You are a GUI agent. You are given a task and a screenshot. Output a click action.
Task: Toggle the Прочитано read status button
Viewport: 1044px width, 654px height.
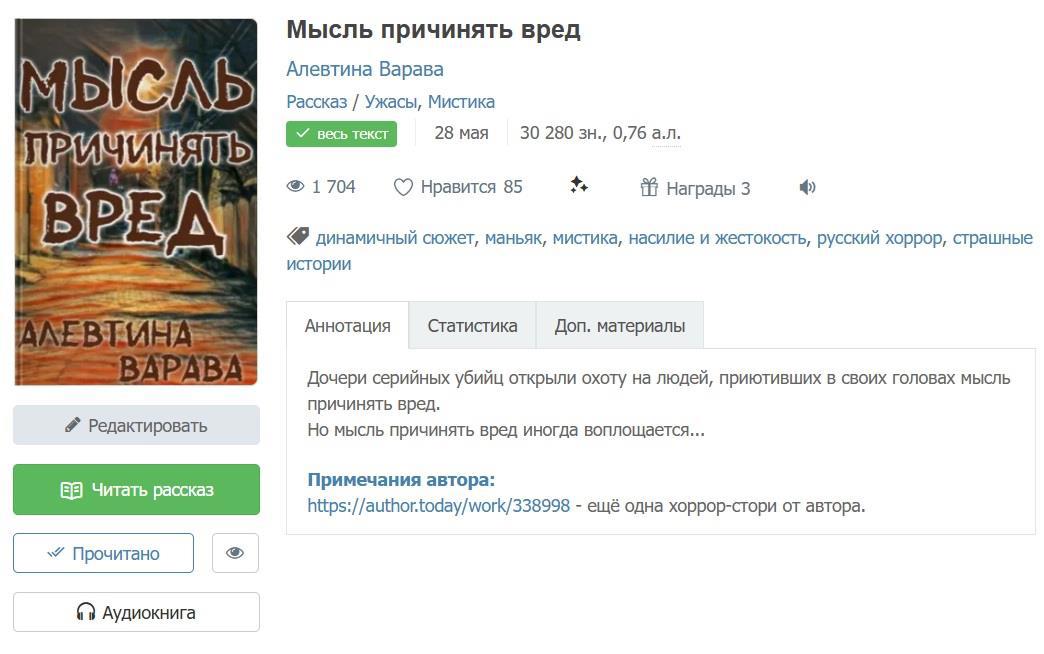[103, 553]
